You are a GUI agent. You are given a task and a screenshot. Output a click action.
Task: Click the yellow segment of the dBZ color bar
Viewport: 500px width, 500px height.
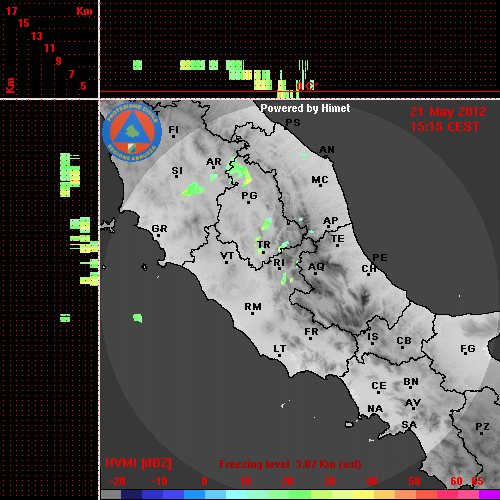[x=363, y=494]
